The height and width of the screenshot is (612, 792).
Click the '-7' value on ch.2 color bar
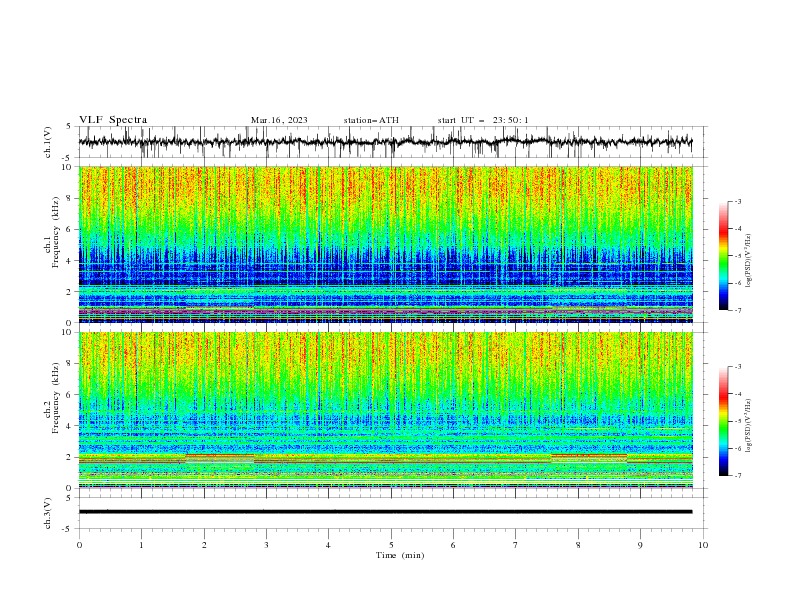(x=737, y=476)
